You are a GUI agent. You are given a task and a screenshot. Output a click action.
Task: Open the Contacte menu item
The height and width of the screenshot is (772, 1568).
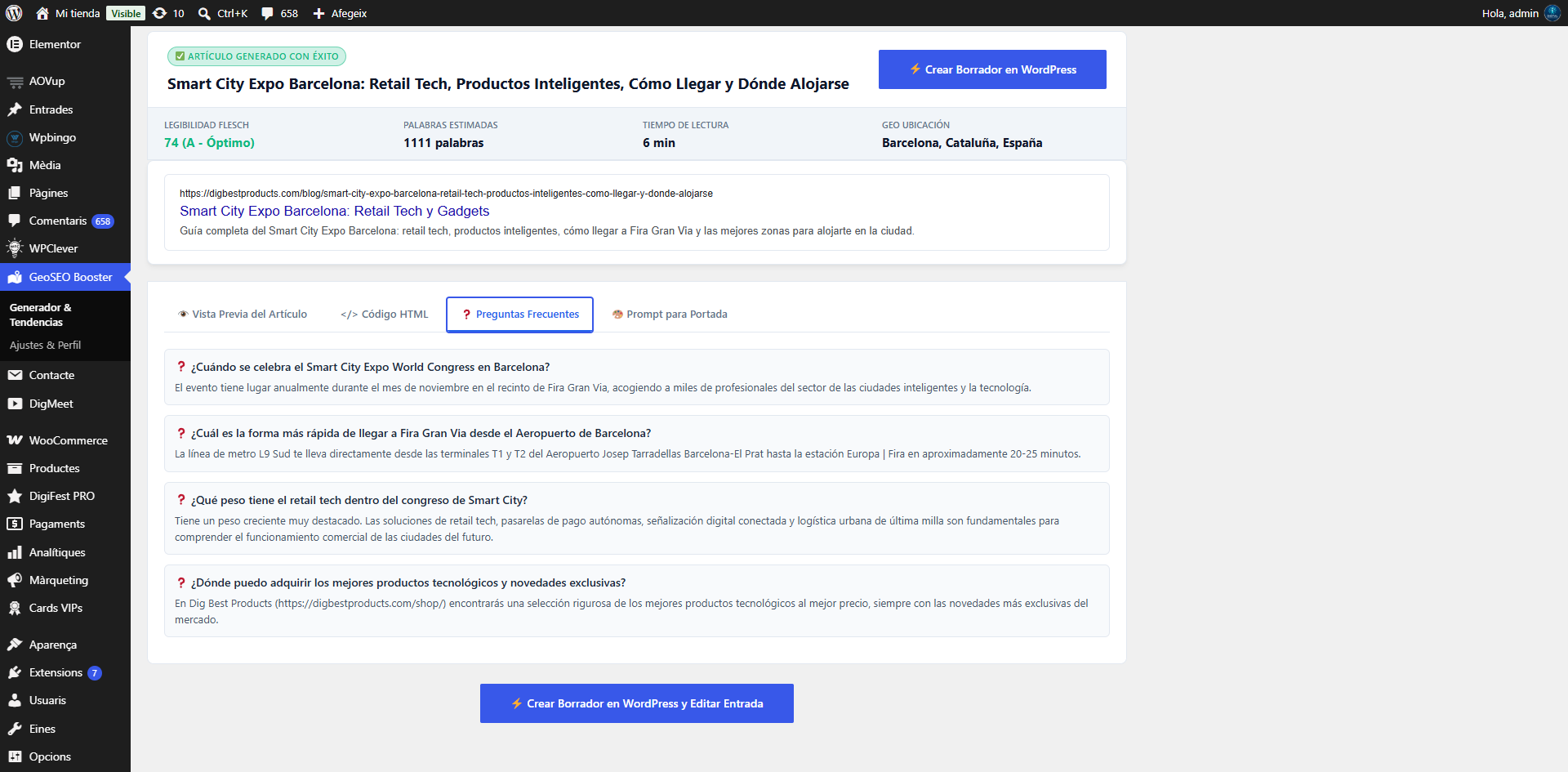coord(65,375)
